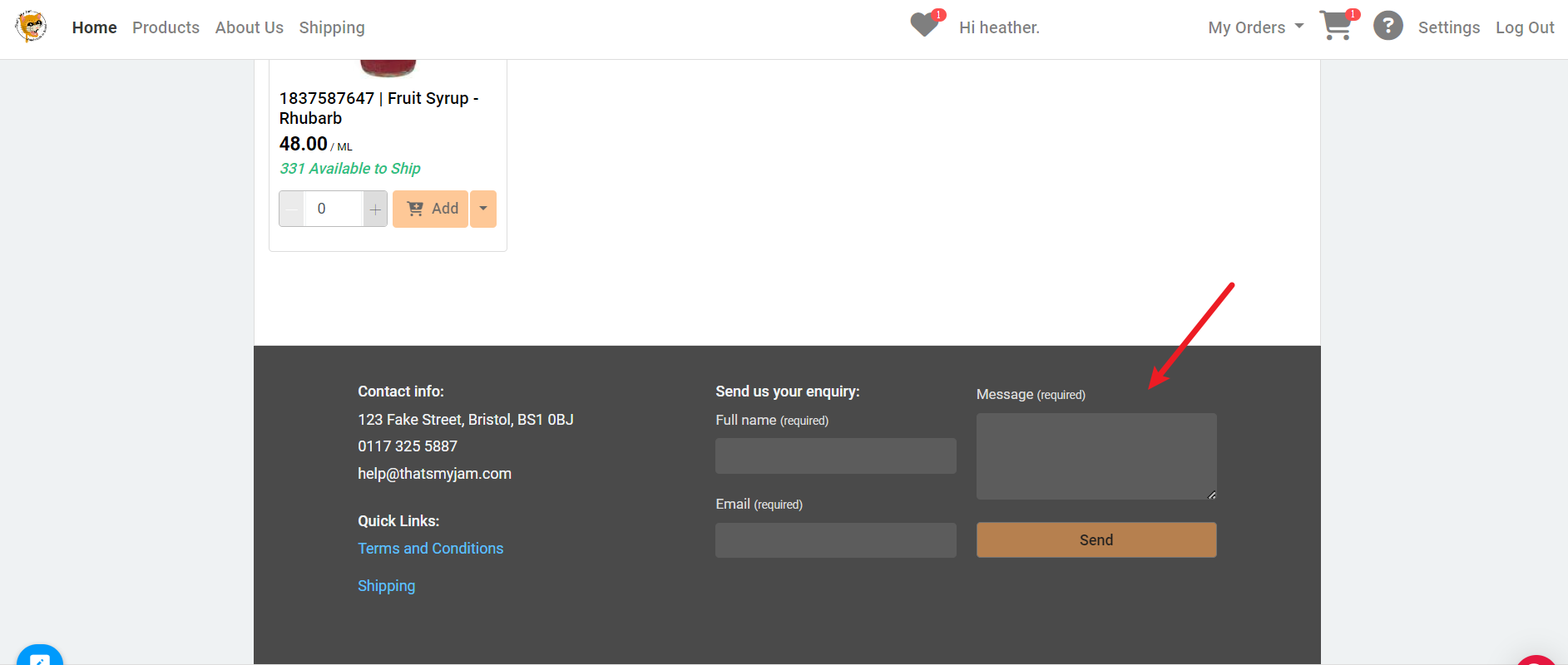Focus the Rhubarb quantity field

pos(334,209)
